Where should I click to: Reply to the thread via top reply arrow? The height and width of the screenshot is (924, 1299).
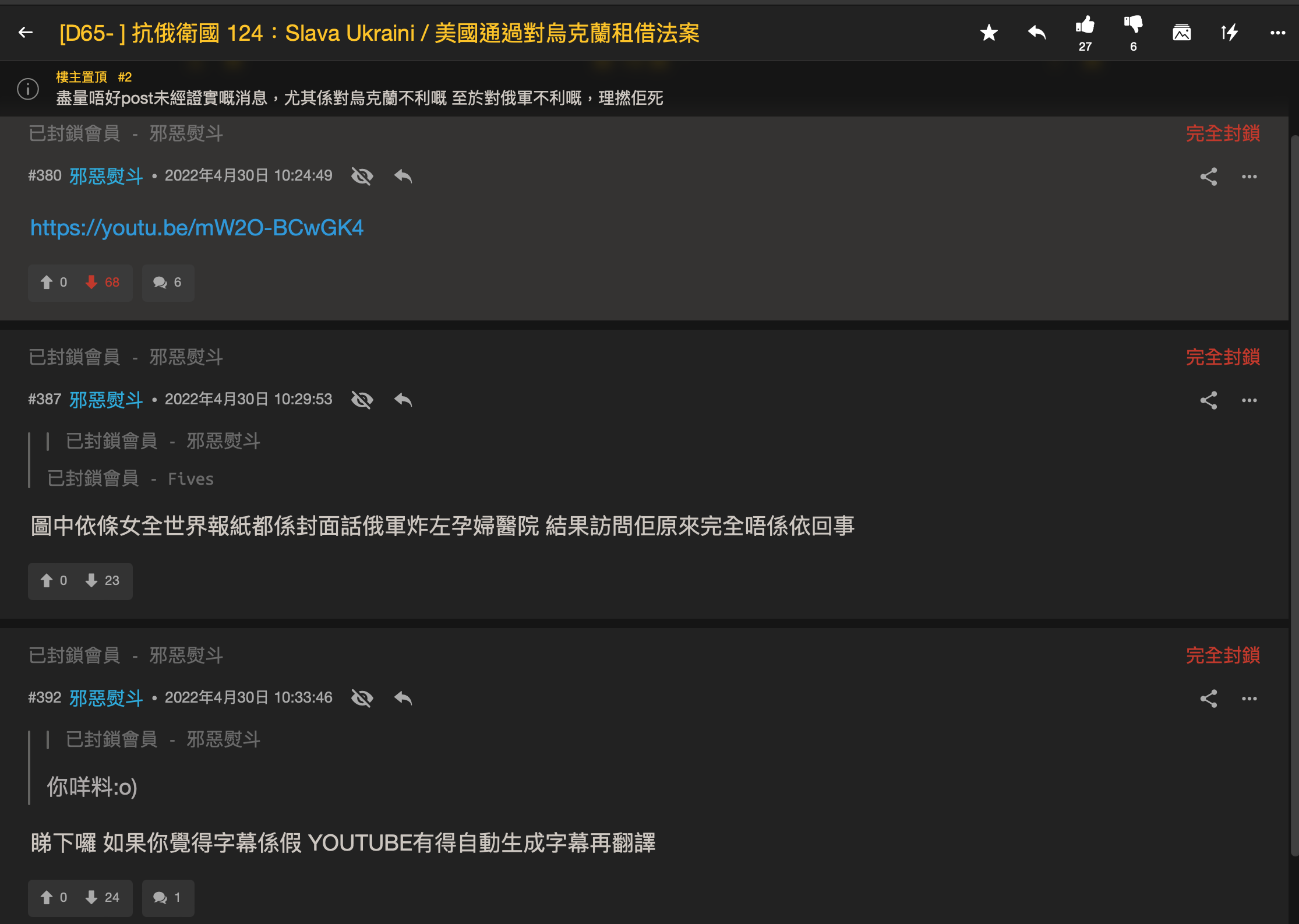pyautogui.click(x=1036, y=33)
